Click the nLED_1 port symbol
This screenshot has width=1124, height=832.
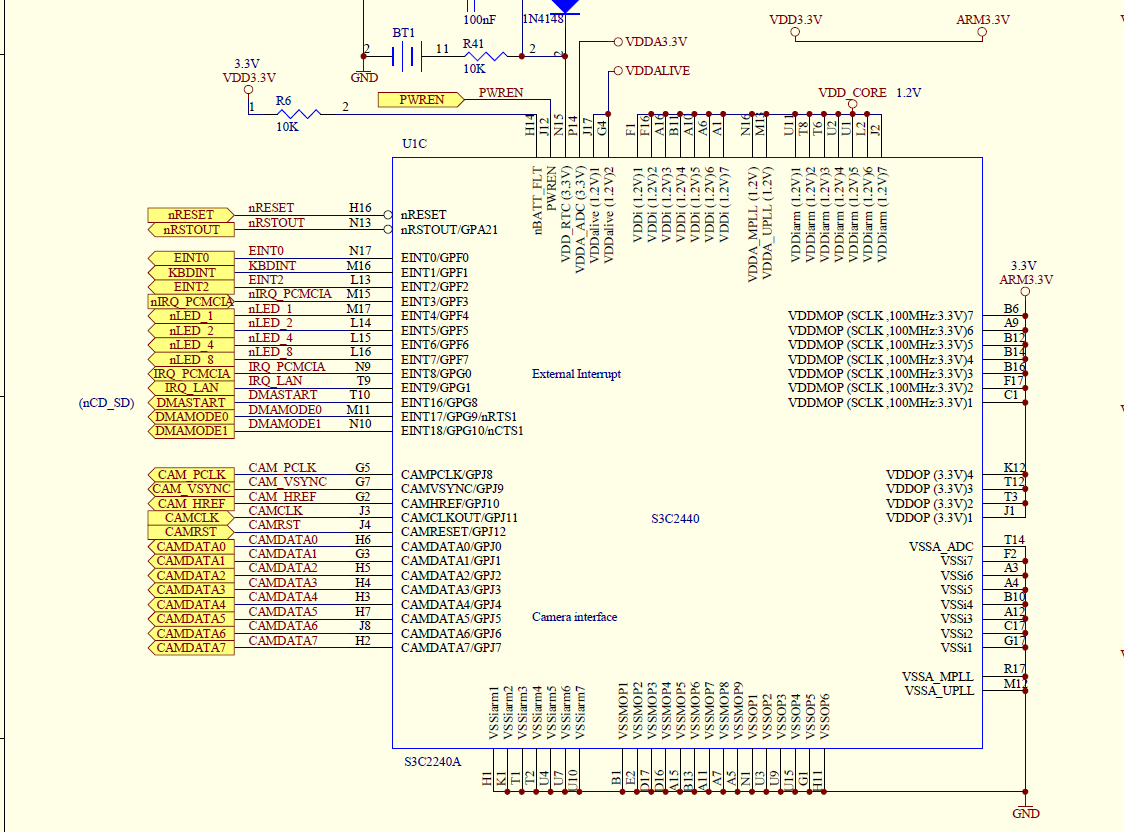point(191,316)
